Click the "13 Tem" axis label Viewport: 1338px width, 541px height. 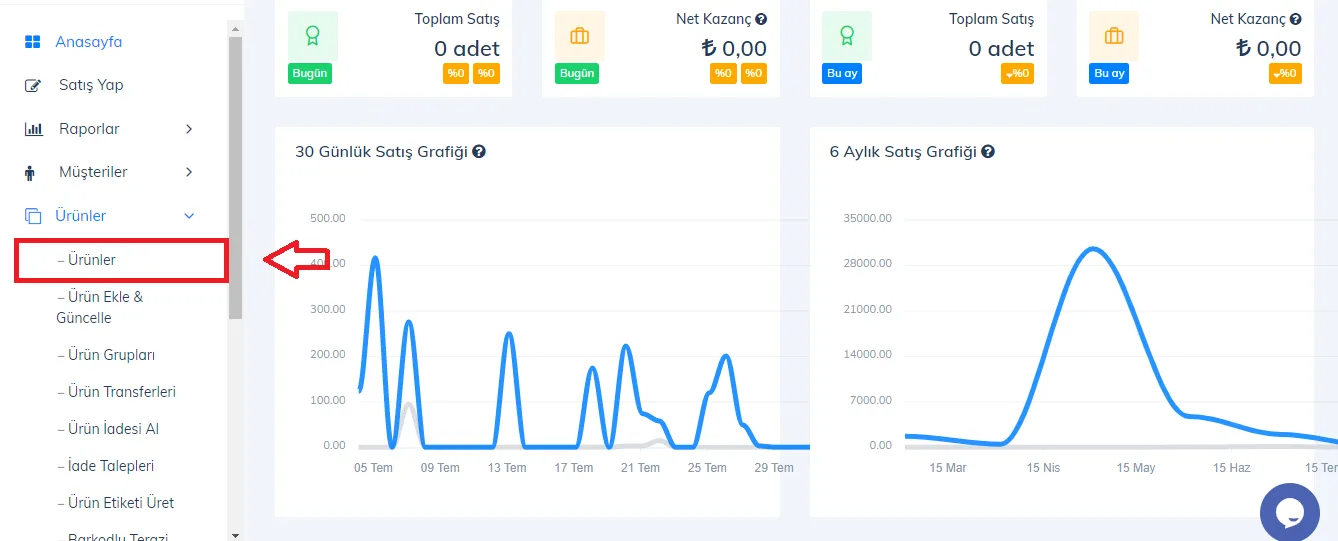[x=507, y=468]
